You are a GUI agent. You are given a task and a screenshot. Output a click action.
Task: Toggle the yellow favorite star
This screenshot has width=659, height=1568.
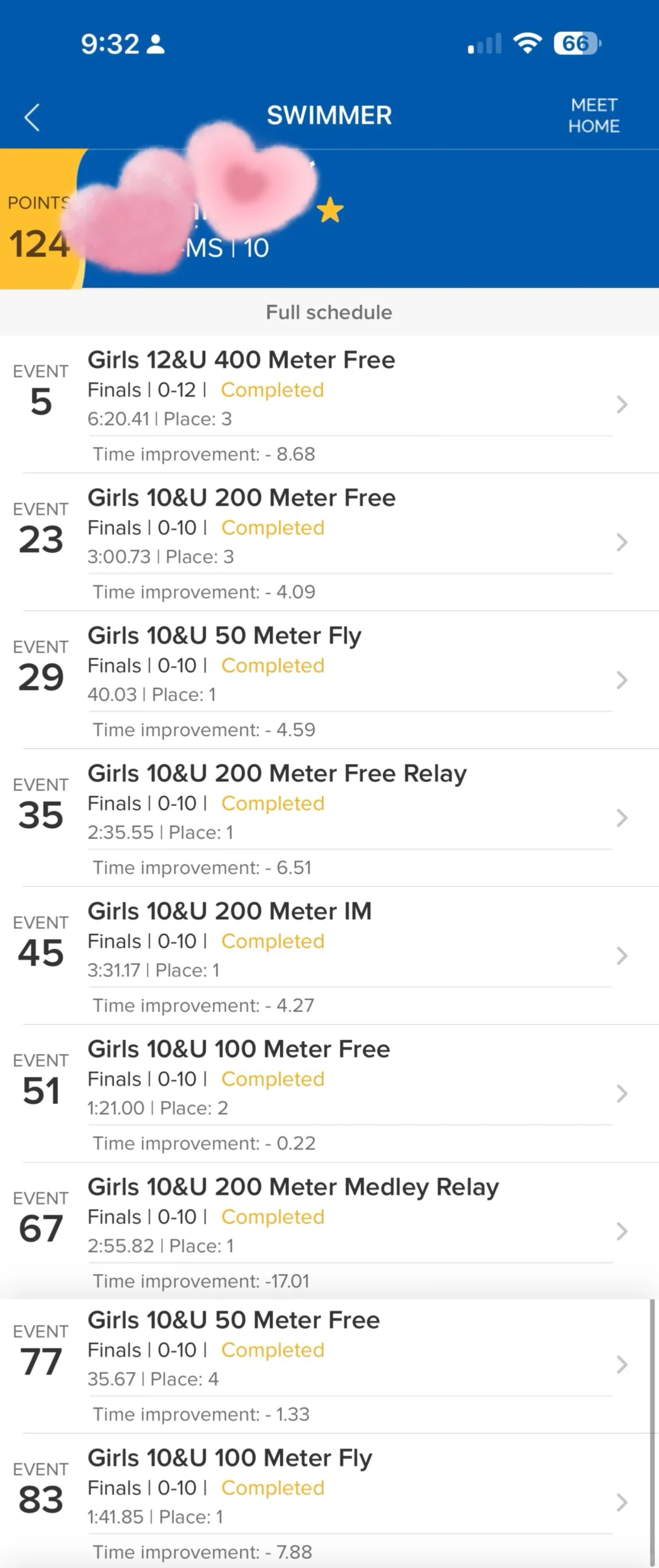click(330, 210)
